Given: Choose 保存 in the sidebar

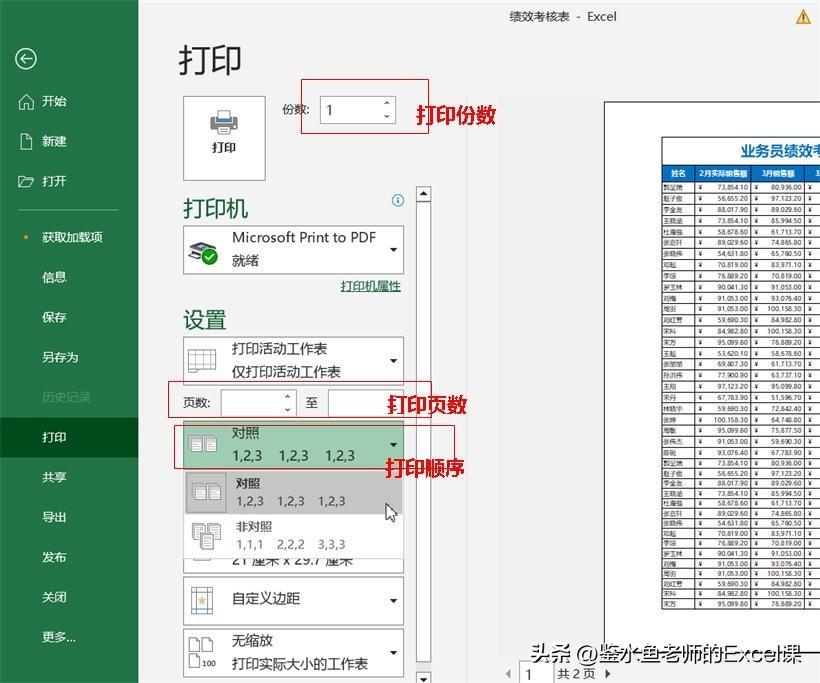Looking at the screenshot, I should [x=54, y=317].
